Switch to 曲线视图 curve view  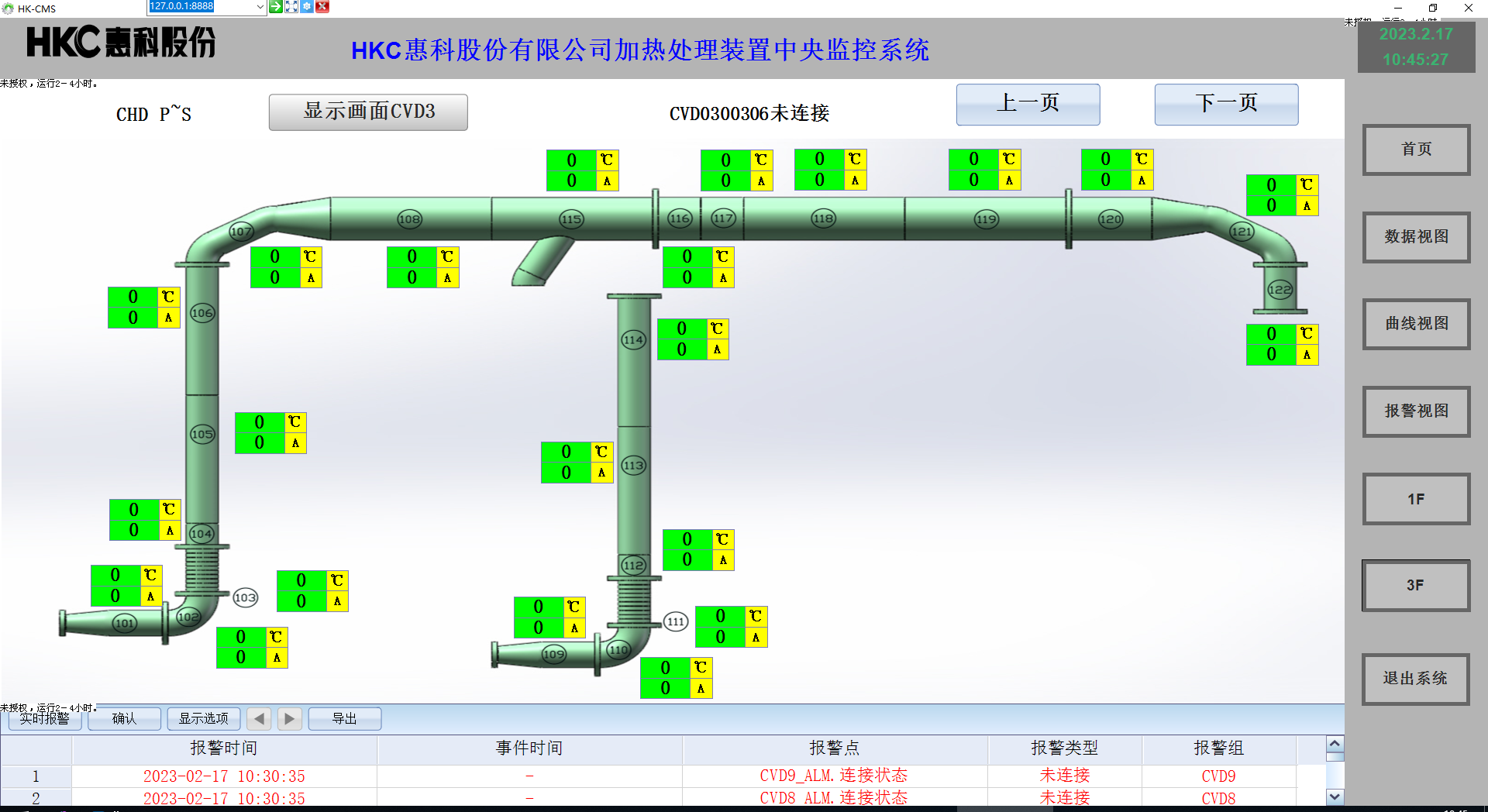1416,324
